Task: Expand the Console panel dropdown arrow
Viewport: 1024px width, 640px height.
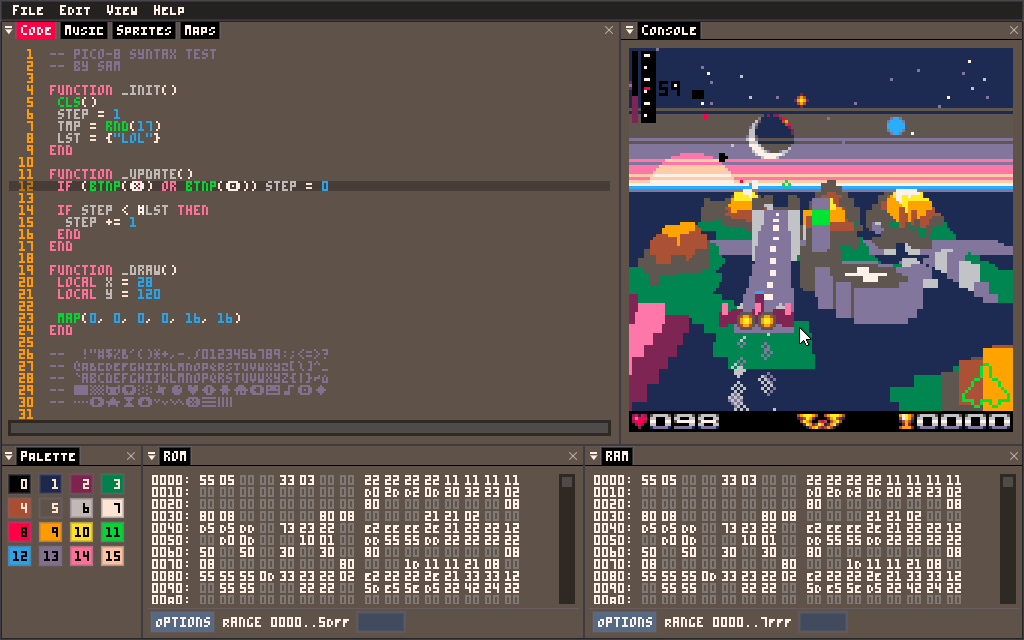Action: [630, 30]
